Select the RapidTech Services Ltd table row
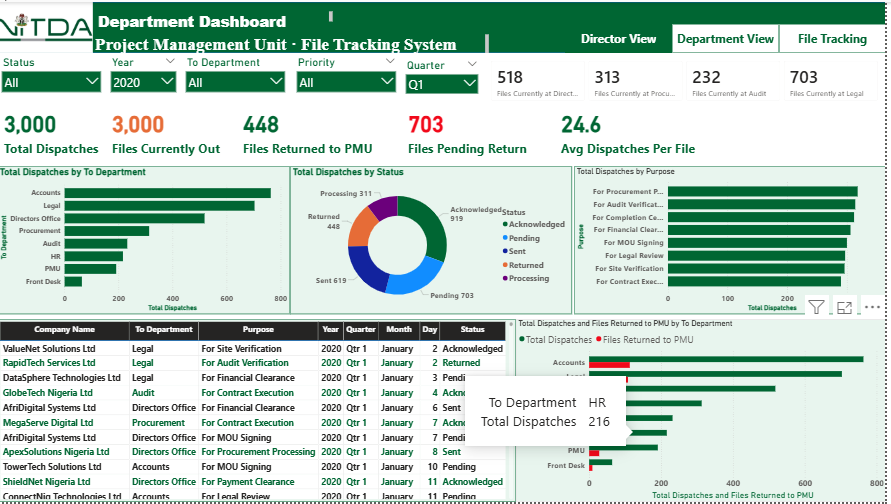Image resolution: width=891 pixels, height=504 pixels. tap(253, 363)
